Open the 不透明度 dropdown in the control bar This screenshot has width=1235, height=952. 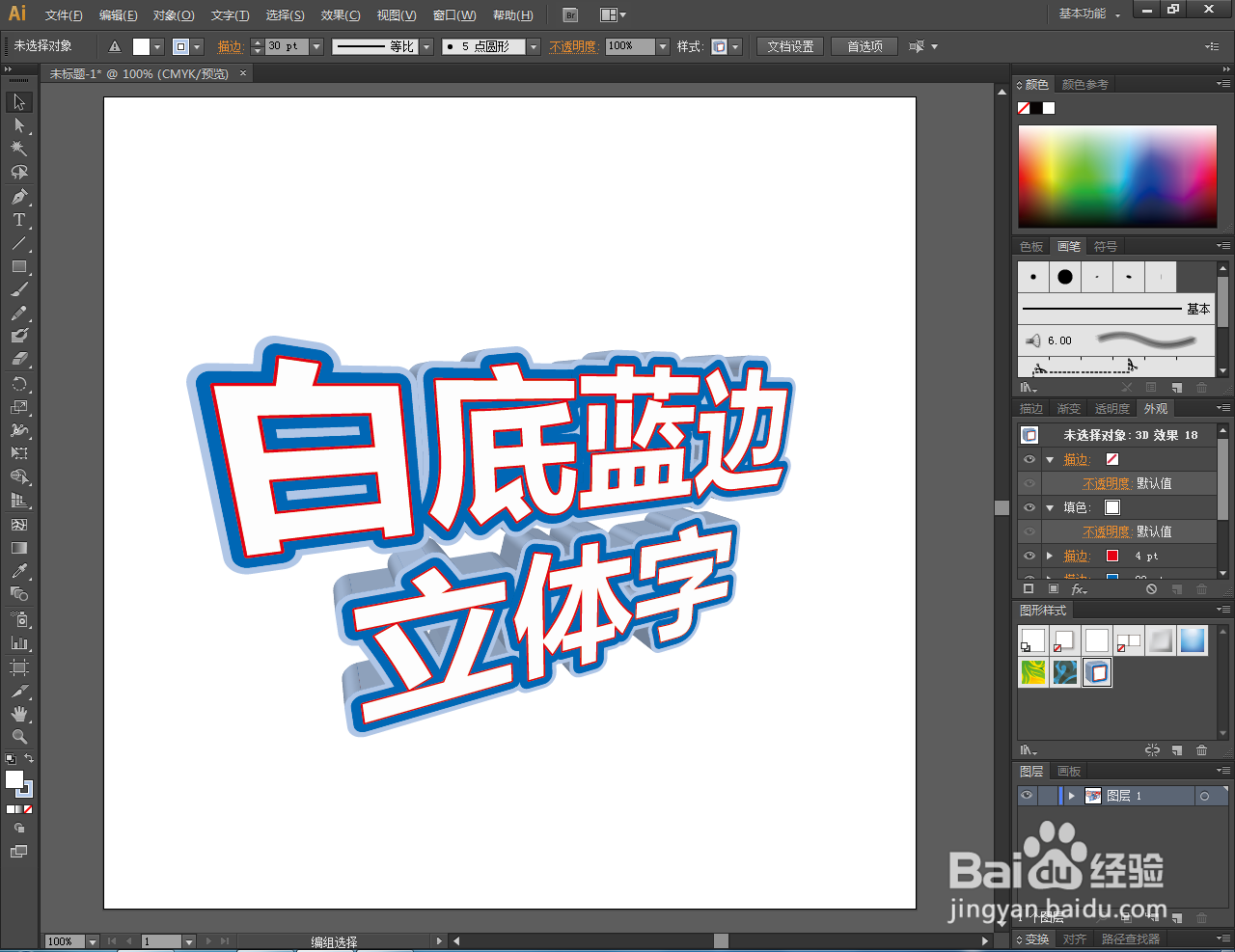[x=662, y=45]
